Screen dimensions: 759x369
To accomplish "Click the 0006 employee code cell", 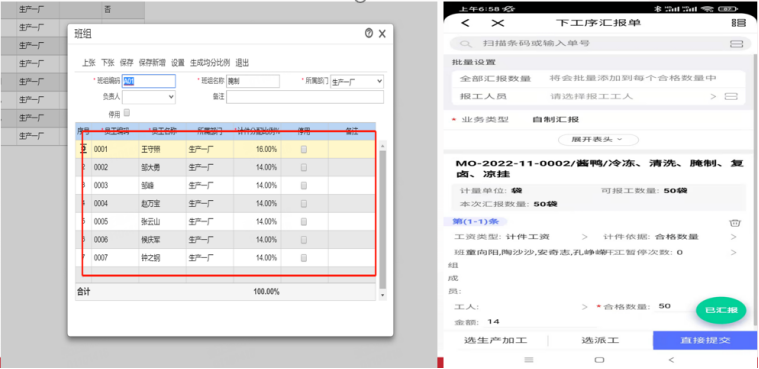I will [x=115, y=240].
